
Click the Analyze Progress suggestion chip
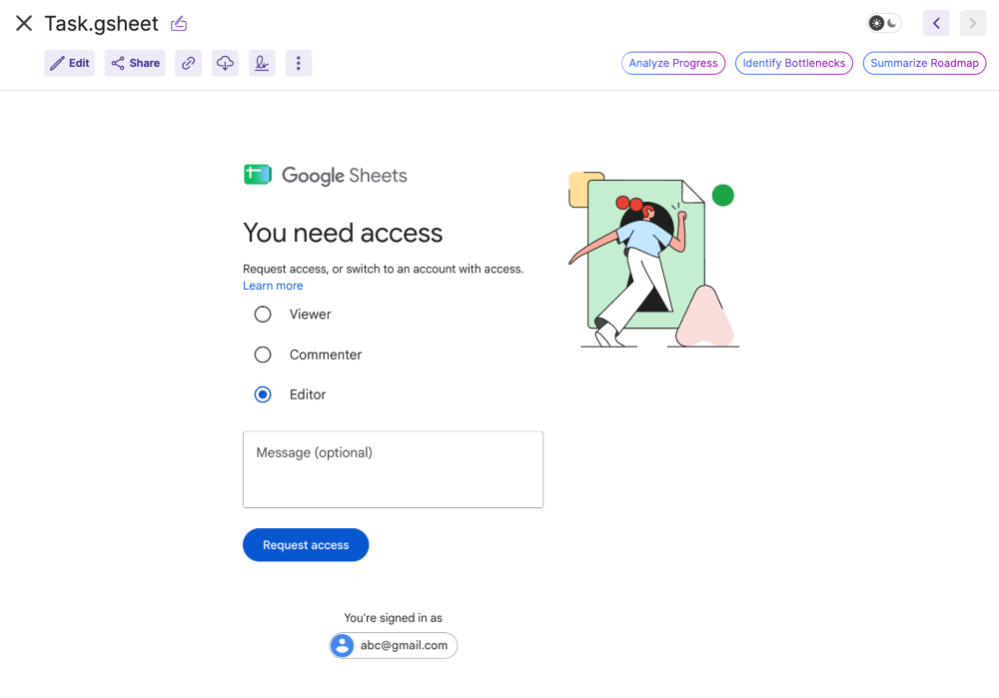673,63
